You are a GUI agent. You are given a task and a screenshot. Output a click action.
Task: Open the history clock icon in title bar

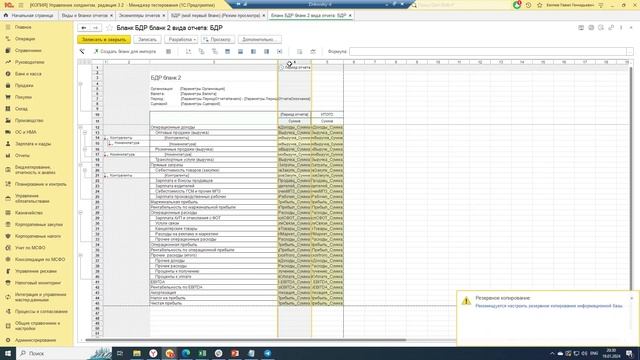tap(529, 5)
